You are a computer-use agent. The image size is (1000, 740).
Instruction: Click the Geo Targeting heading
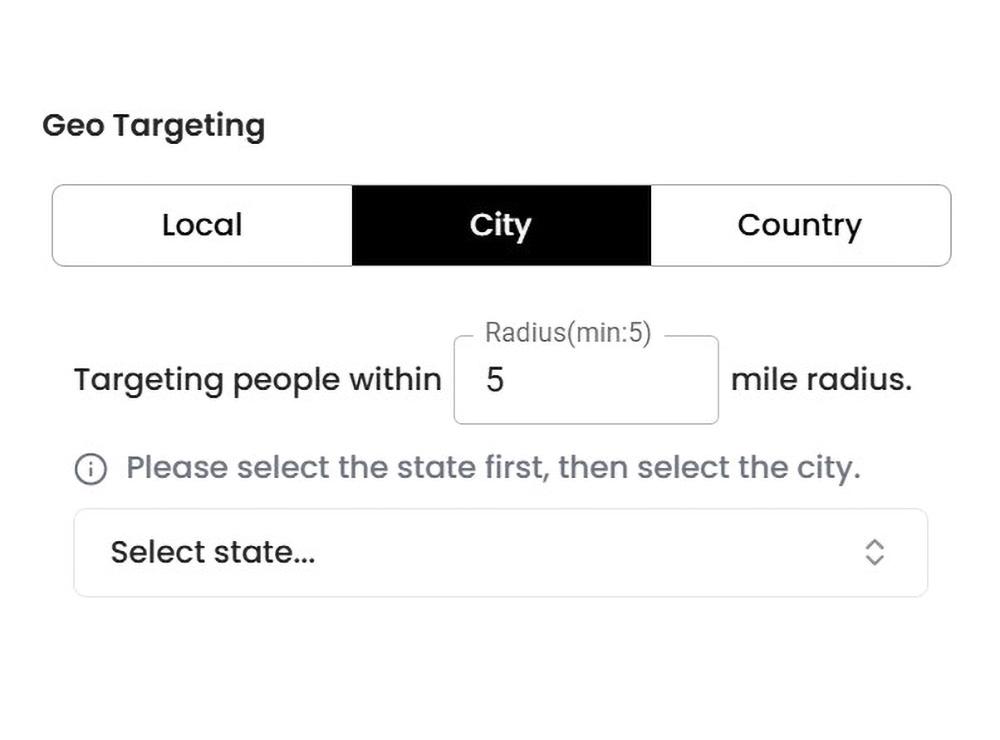coord(153,124)
